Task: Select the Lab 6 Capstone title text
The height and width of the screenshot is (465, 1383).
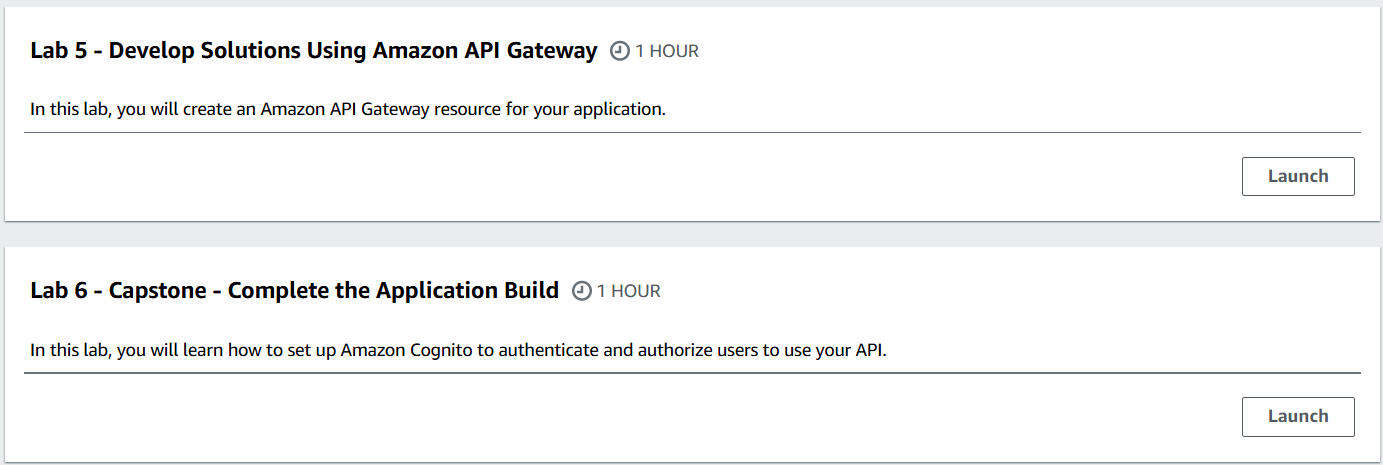Action: coord(295,291)
